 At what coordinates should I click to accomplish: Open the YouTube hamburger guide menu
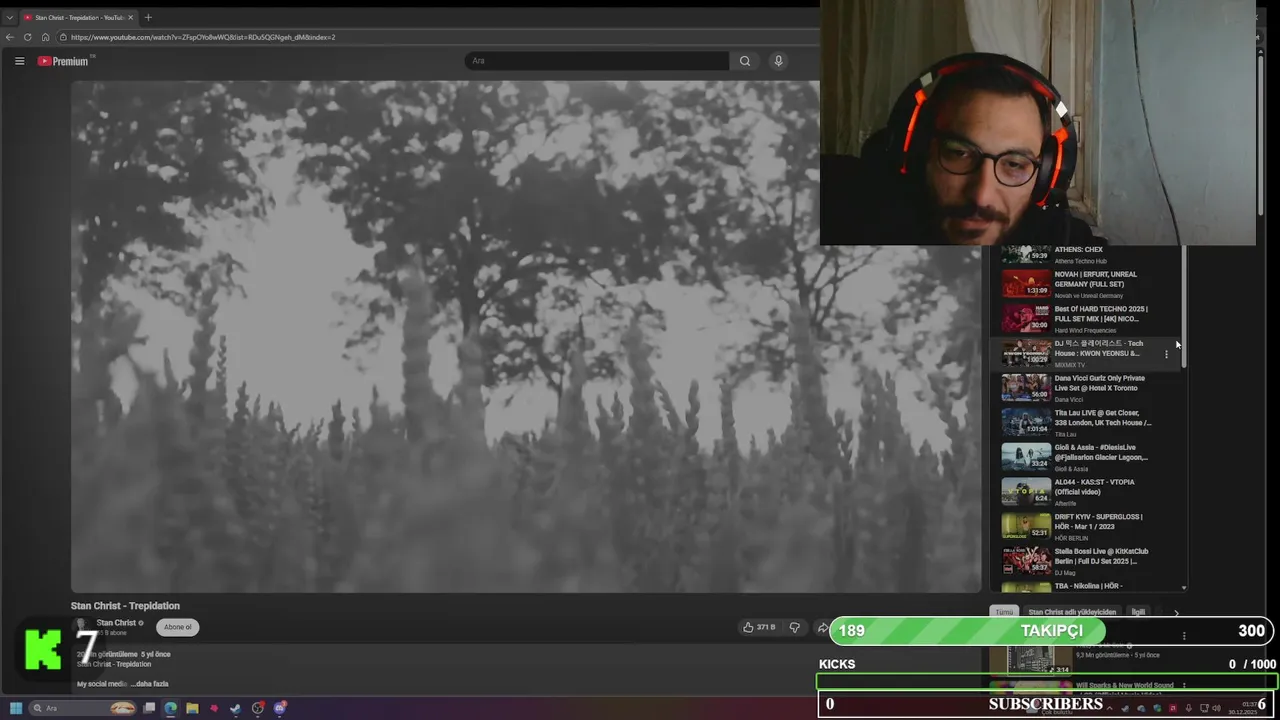(19, 61)
